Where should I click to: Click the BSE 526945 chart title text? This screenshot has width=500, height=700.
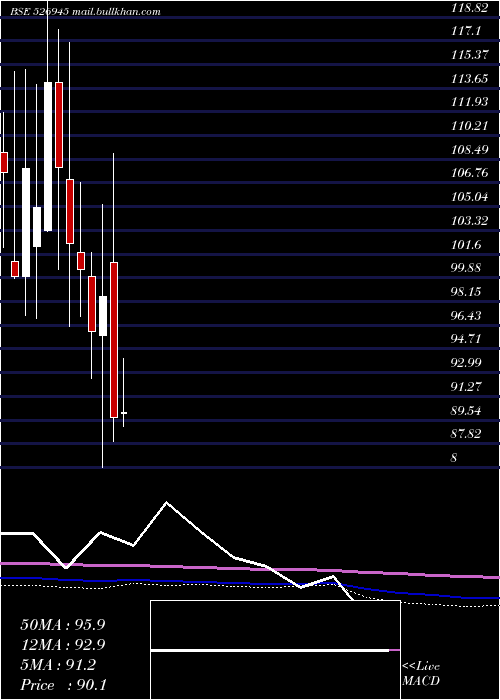(x=85, y=12)
